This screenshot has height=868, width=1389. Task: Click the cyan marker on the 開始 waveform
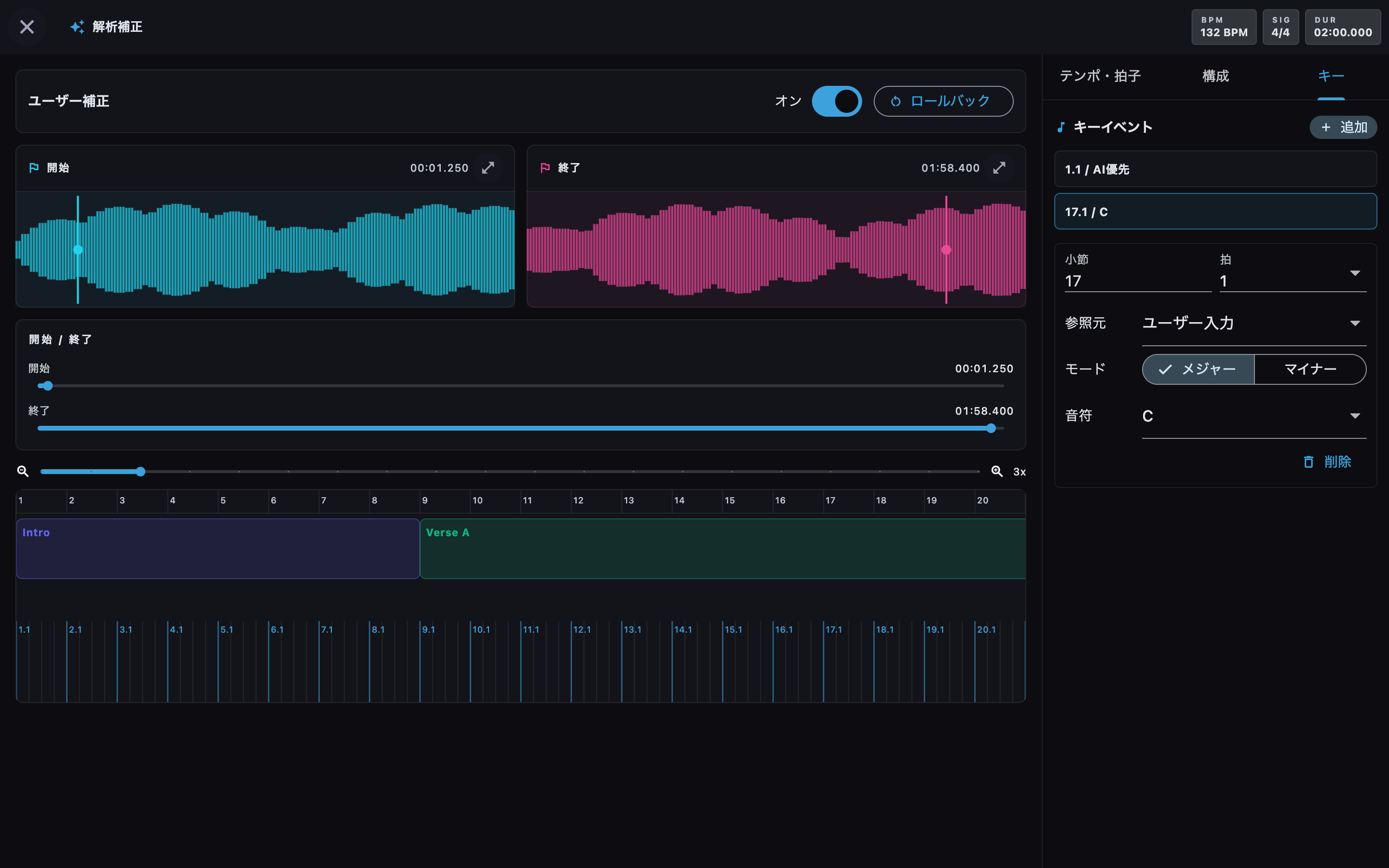78,250
